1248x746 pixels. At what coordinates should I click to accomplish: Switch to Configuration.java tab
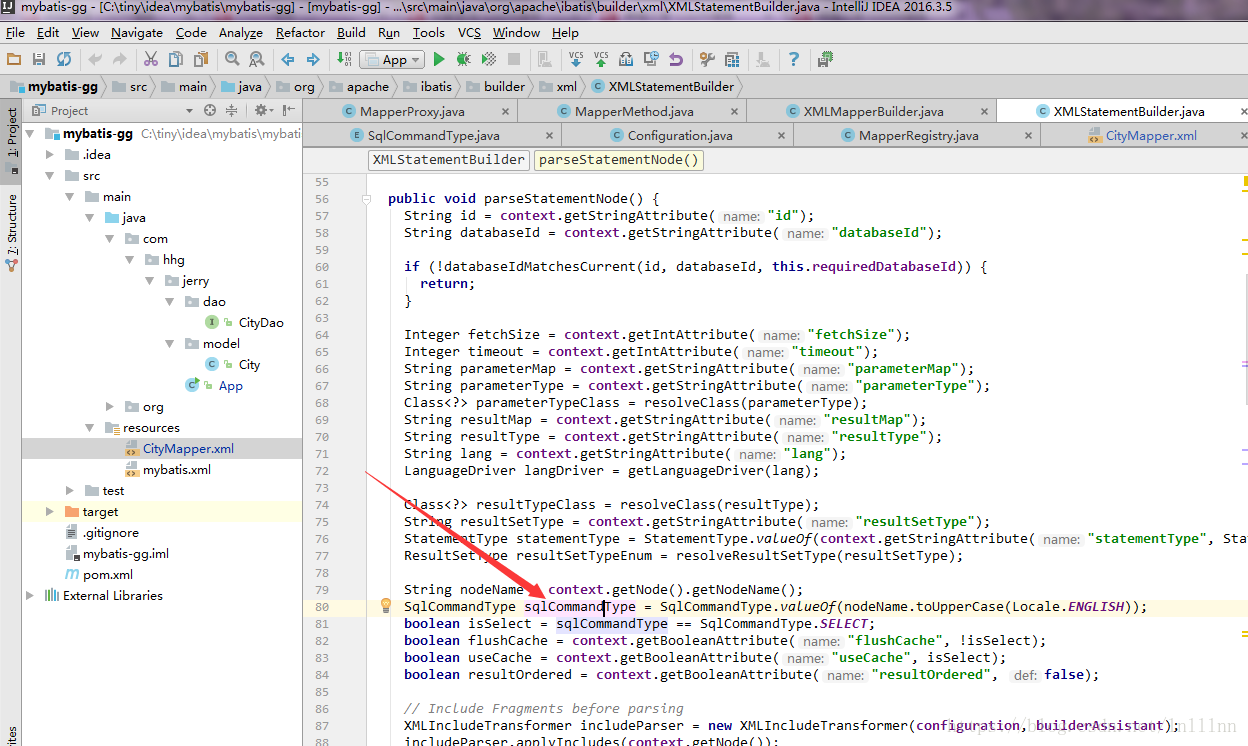[680, 135]
